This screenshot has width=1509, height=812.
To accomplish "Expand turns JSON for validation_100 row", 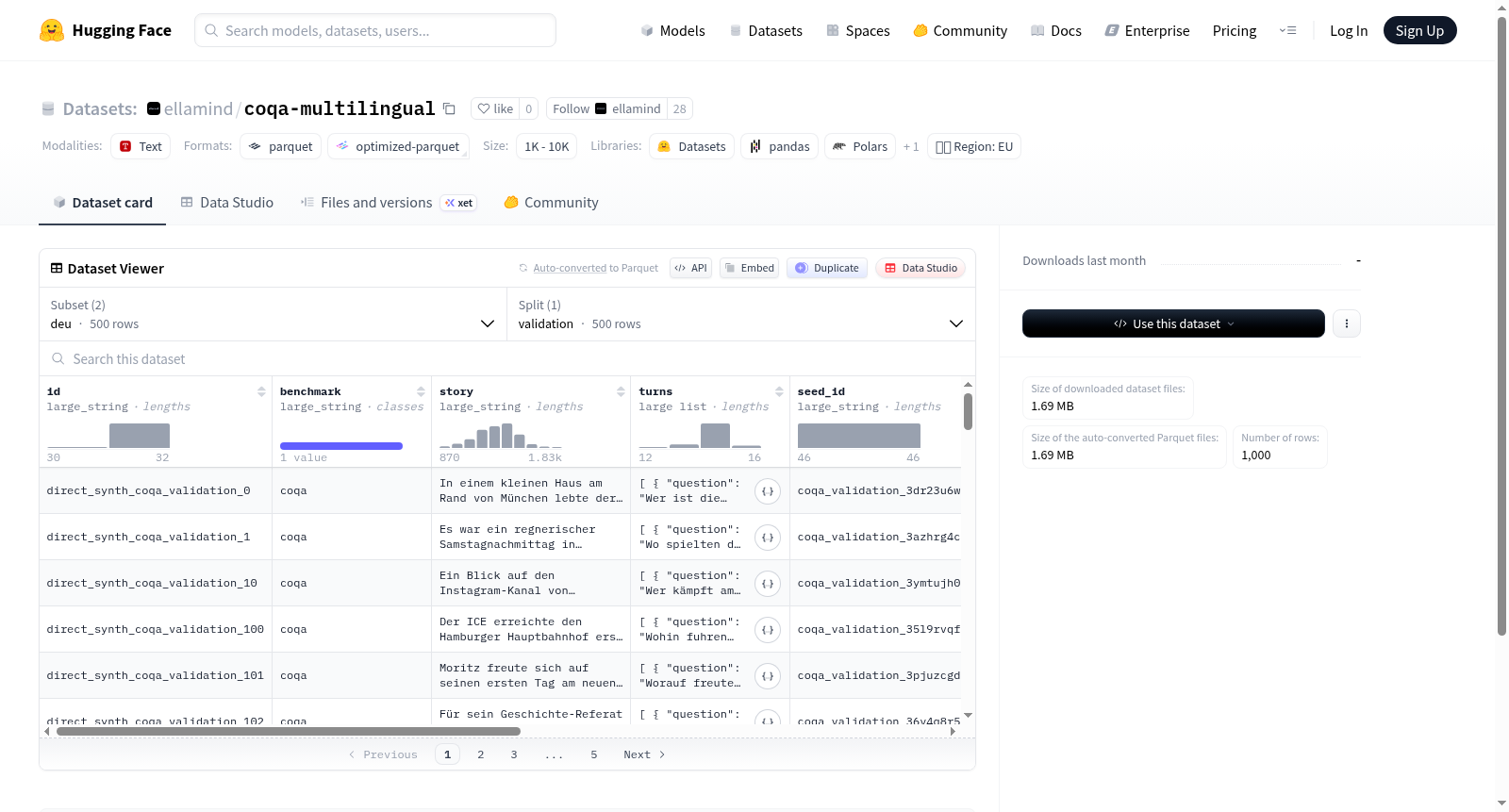I will 768,630.
